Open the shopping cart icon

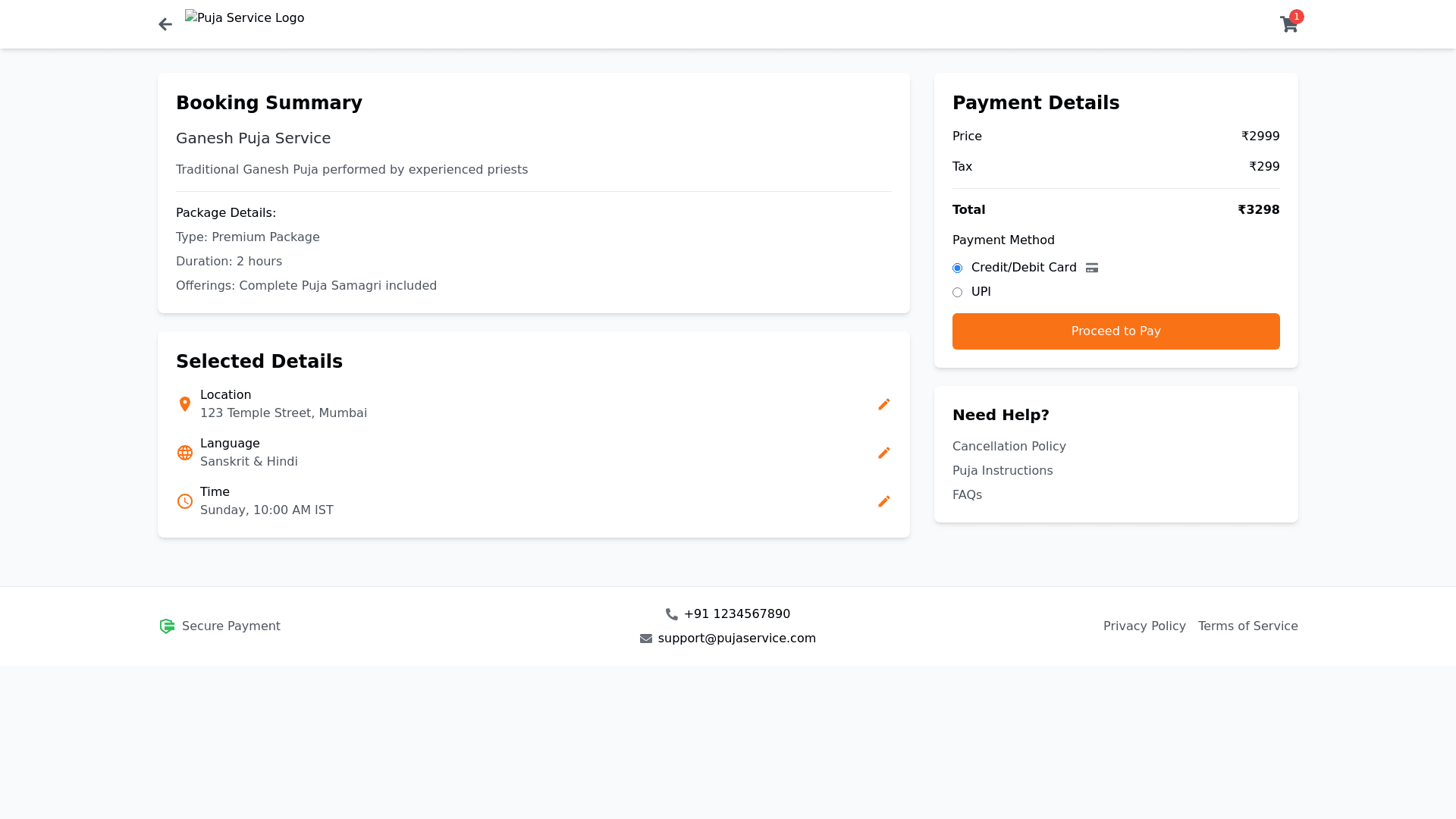(1288, 24)
